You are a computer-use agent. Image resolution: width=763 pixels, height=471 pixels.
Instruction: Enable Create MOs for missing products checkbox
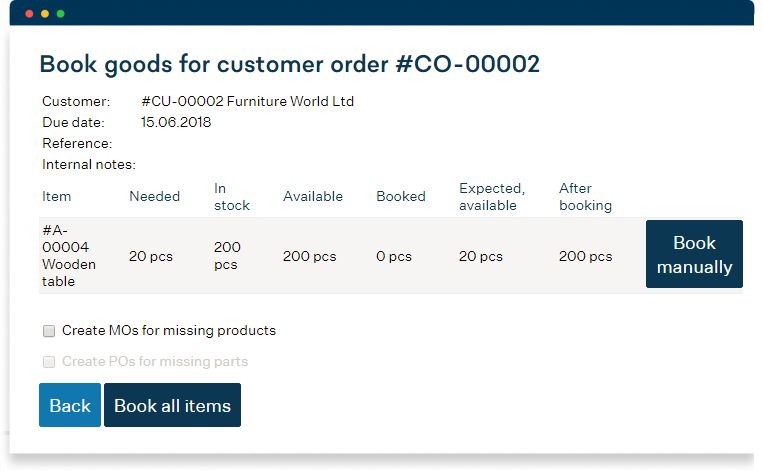point(49,331)
